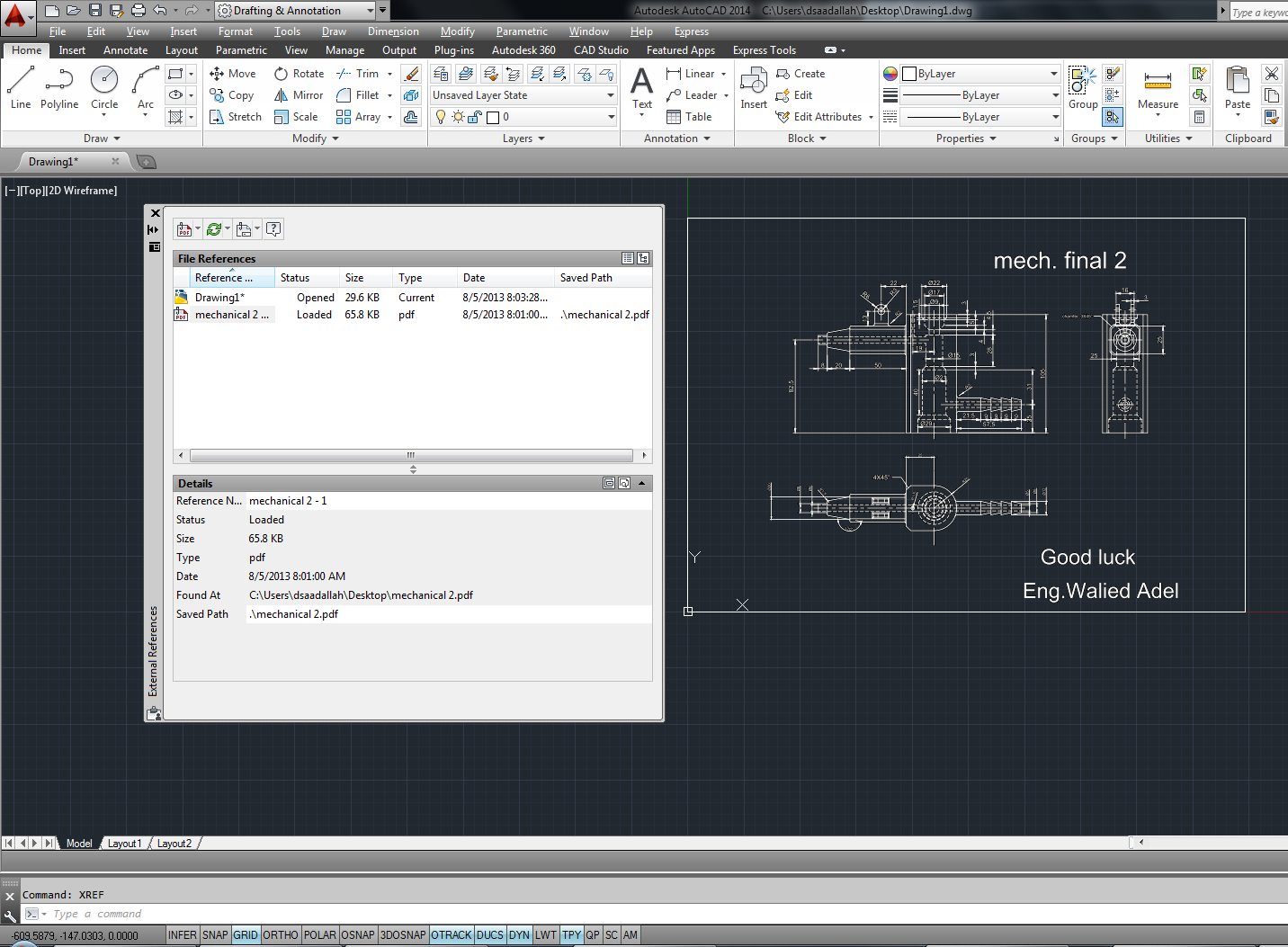Disable OTRACK in status bar
The image size is (1288, 947).
click(452, 935)
